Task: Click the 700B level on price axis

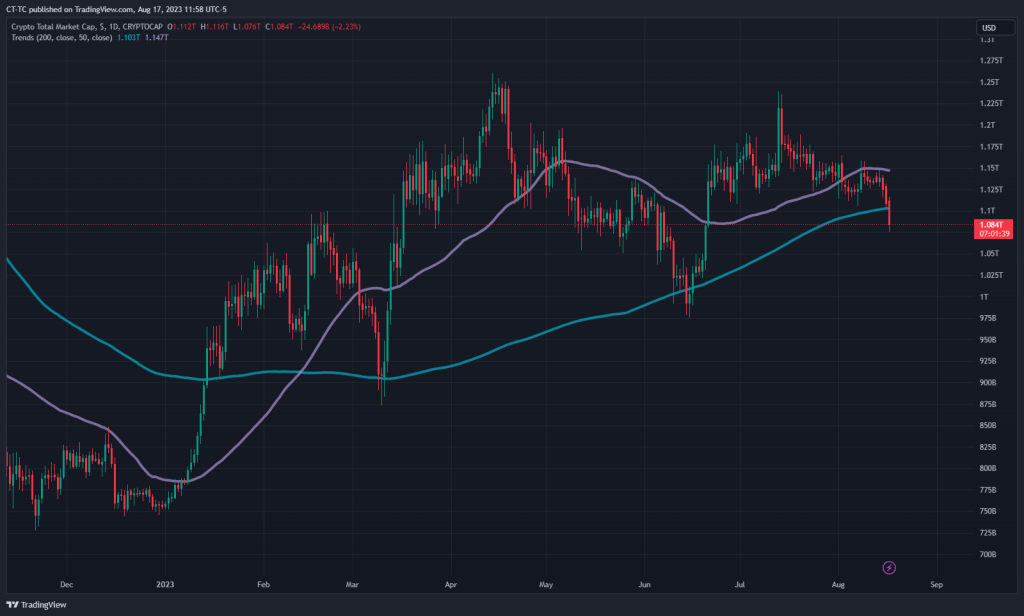Action: click(988, 554)
